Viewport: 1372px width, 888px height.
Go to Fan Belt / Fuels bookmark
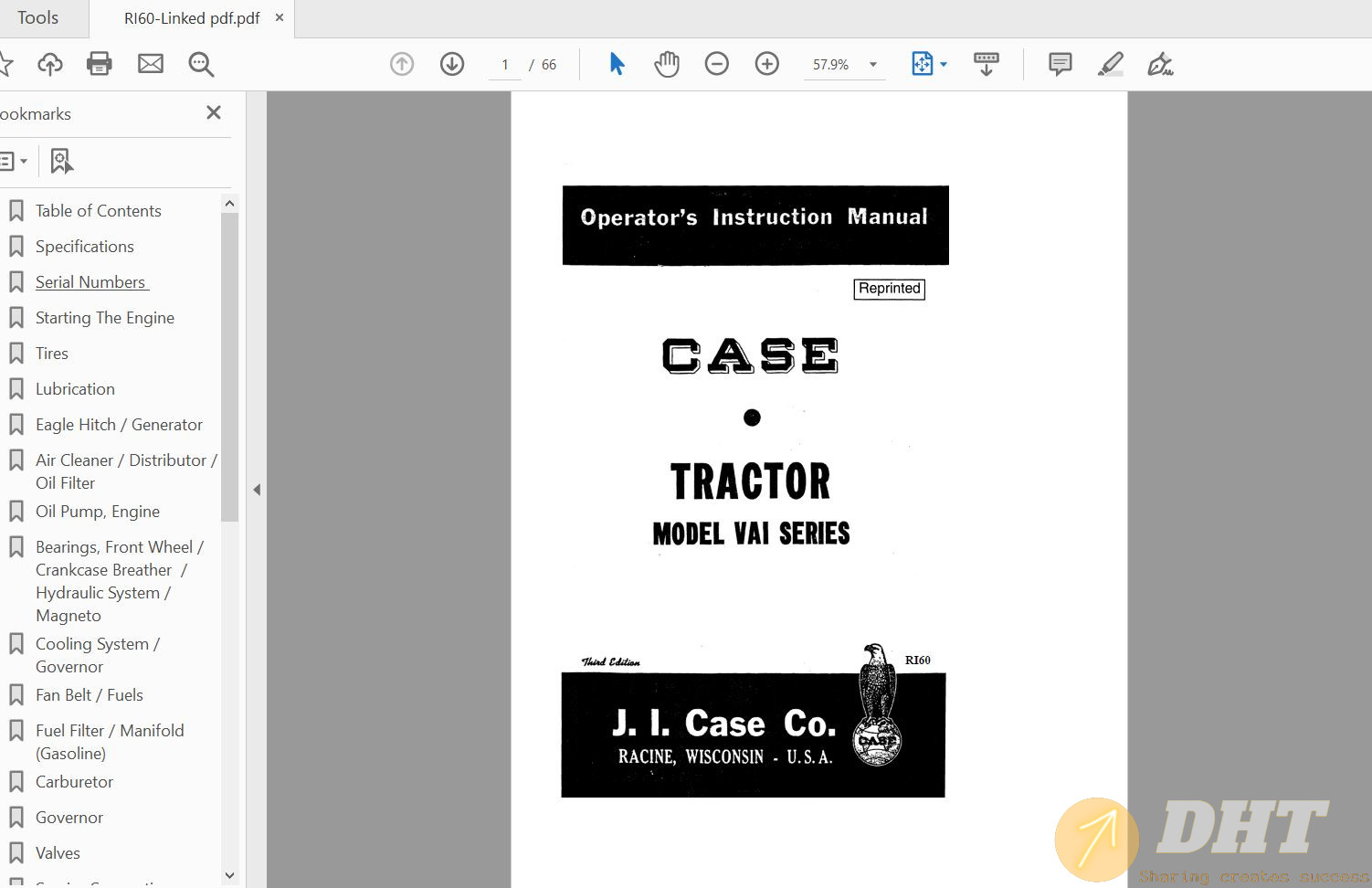pyautogui.click(x=90, y=695)
